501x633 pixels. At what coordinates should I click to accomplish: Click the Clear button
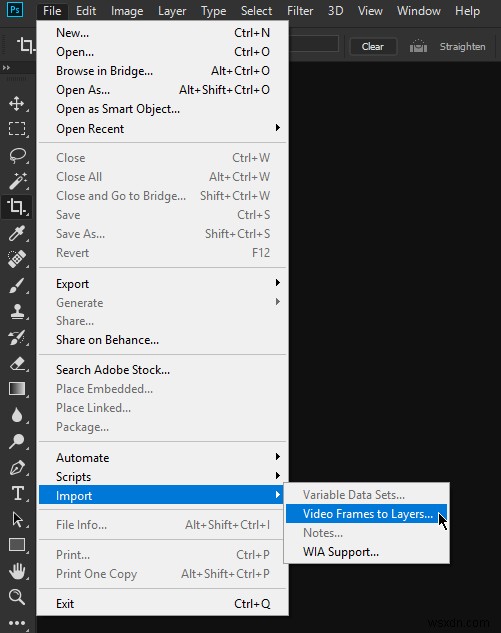click(373, 46)
